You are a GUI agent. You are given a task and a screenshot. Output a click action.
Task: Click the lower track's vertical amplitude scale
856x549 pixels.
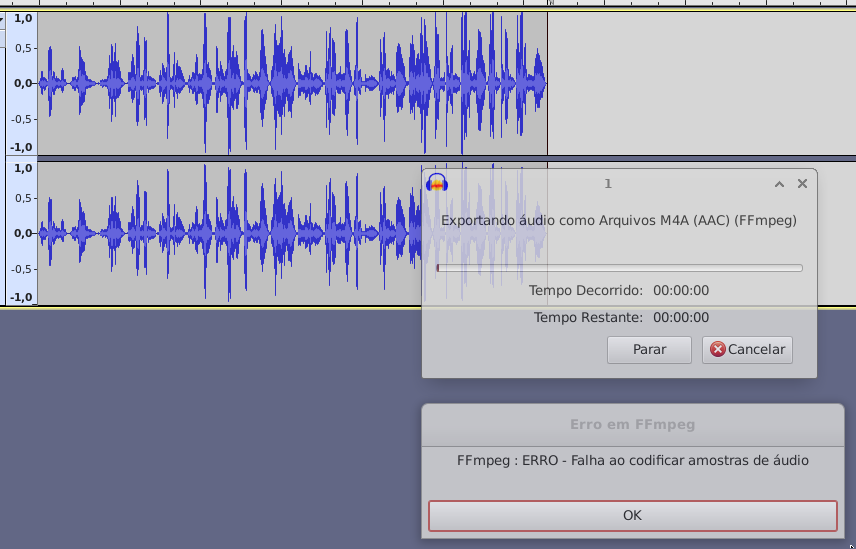pos(22,233)
